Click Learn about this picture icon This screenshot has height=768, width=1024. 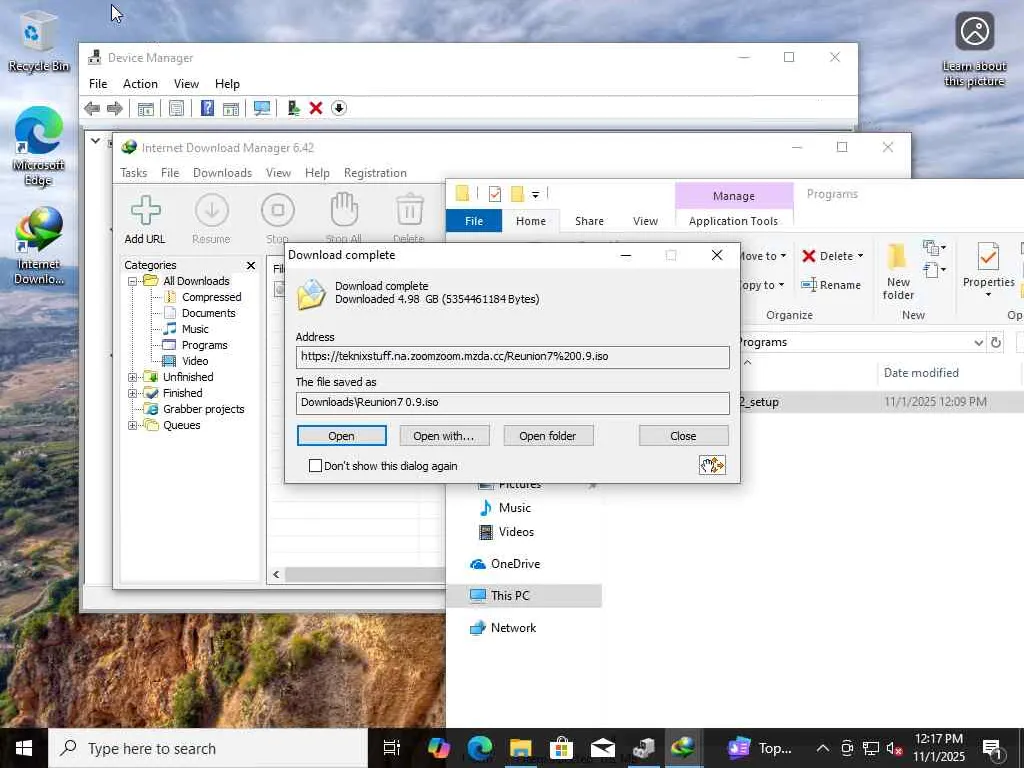(974, 50)
